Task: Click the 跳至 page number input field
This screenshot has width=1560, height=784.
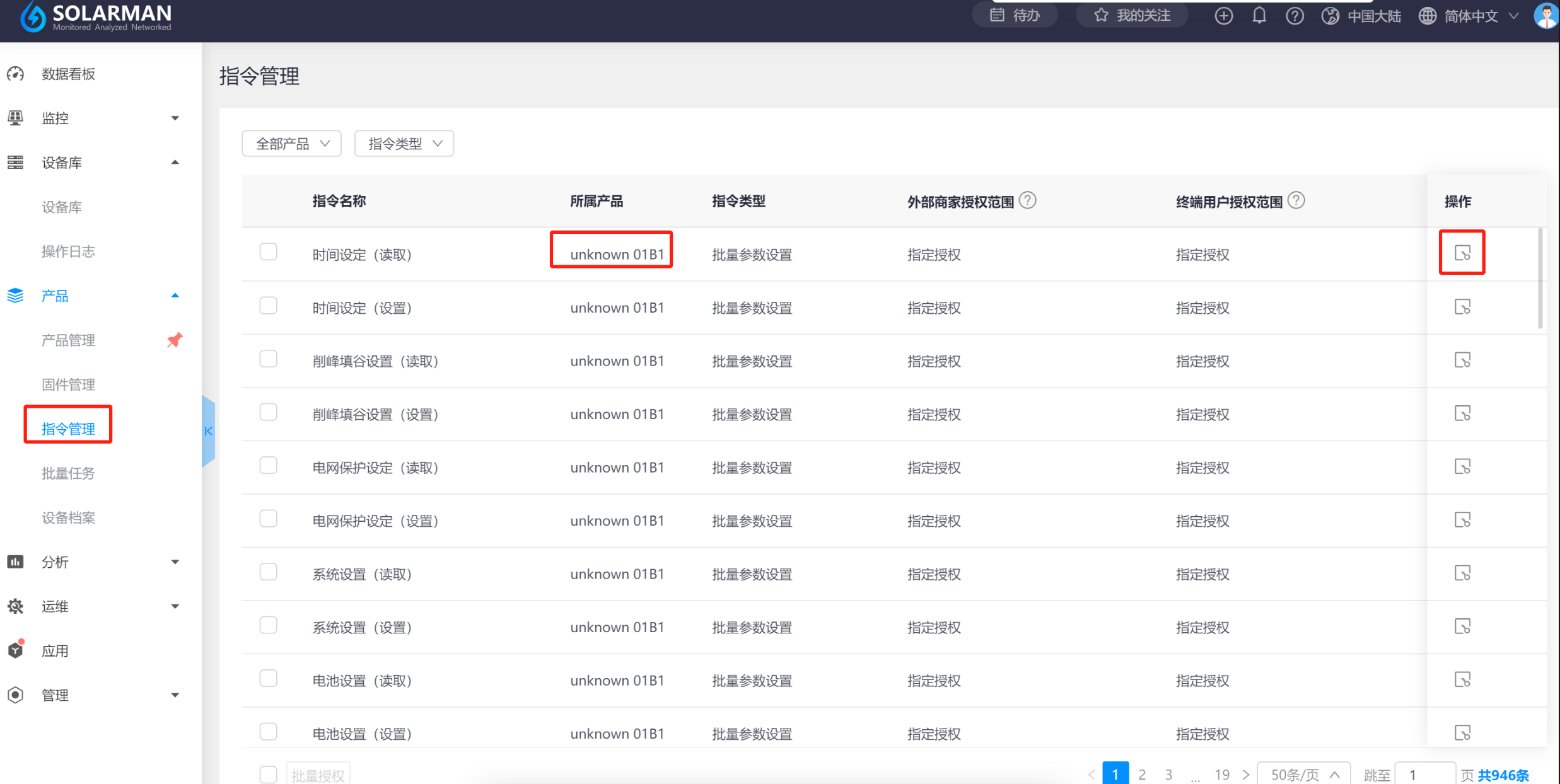Action: pyautogui.click(x=1424, y=775)
